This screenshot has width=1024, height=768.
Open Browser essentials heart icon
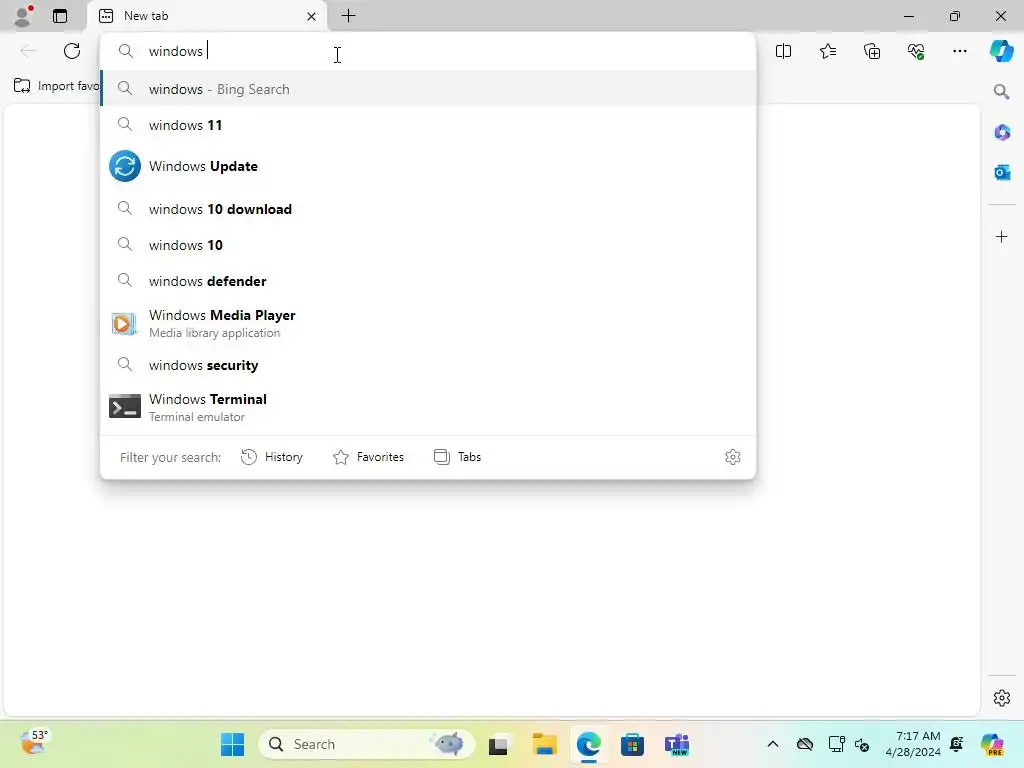point(916,51)
